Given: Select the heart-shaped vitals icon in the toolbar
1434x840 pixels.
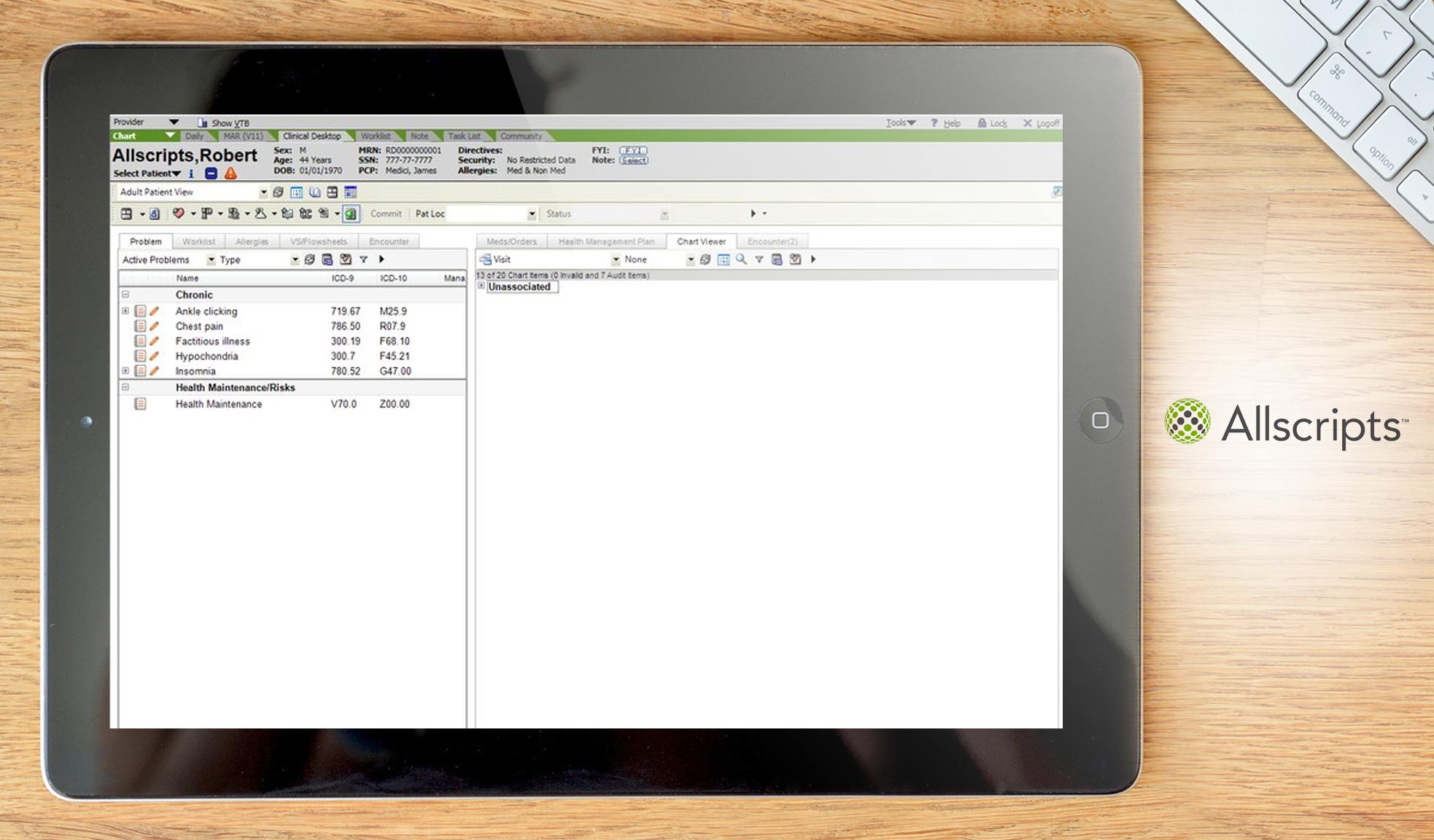Looking at the screenshot, I should click(x=180, y=213).
